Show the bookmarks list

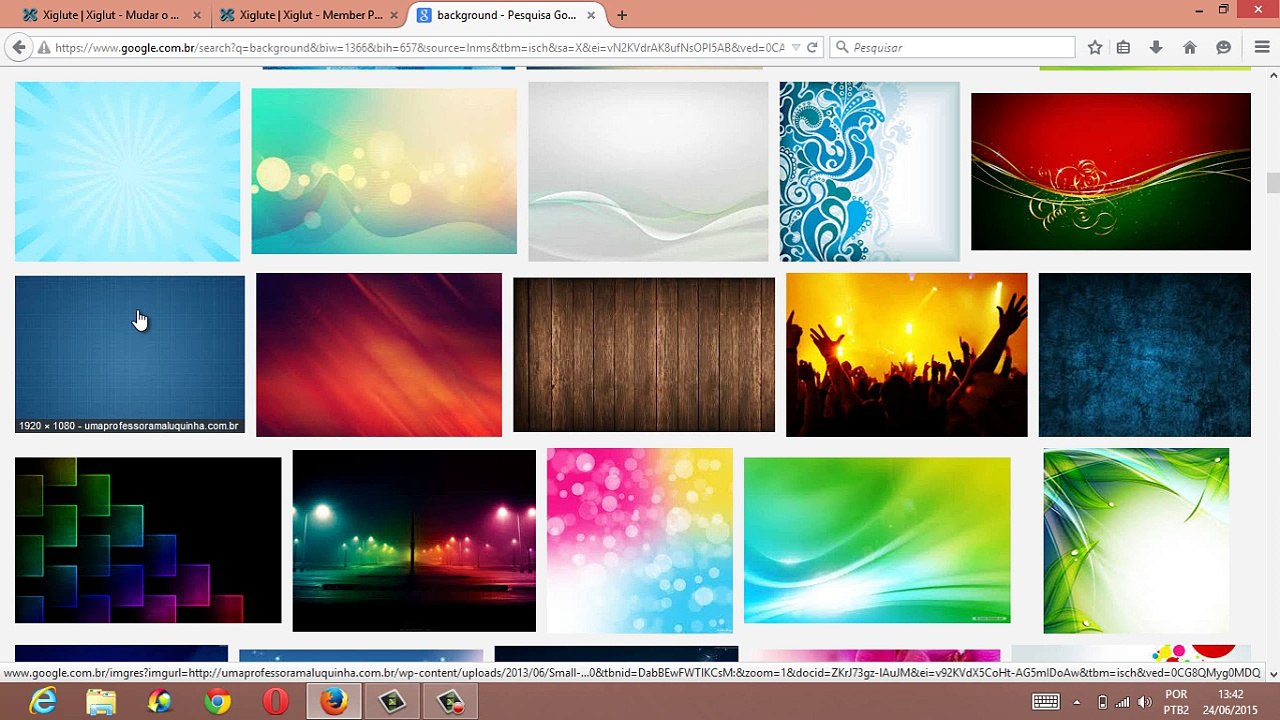1123,47
